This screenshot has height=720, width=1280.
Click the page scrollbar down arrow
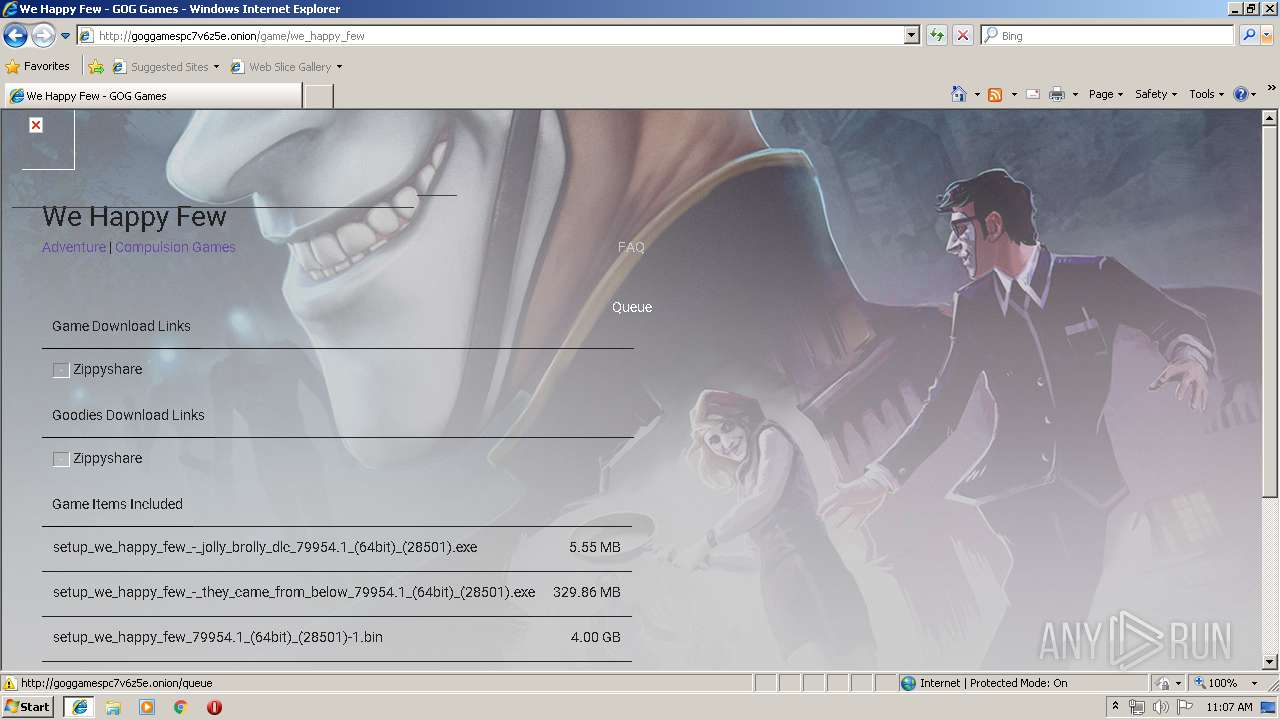1270,661
